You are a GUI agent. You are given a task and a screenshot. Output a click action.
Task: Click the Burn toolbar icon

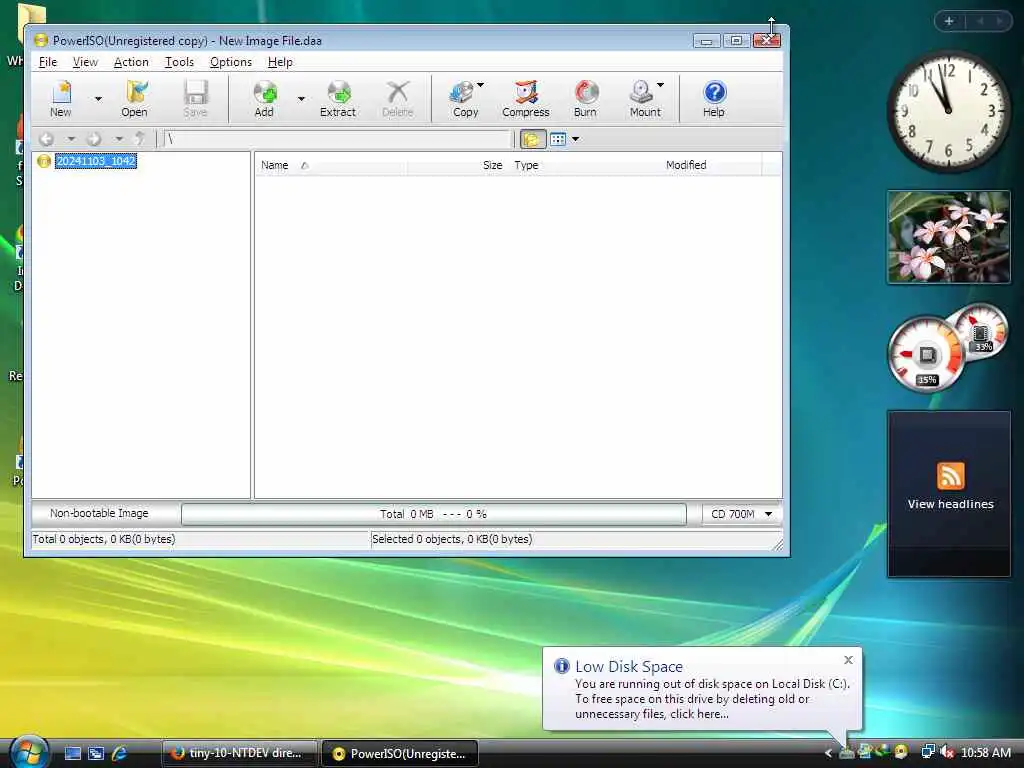pos(585,98)
